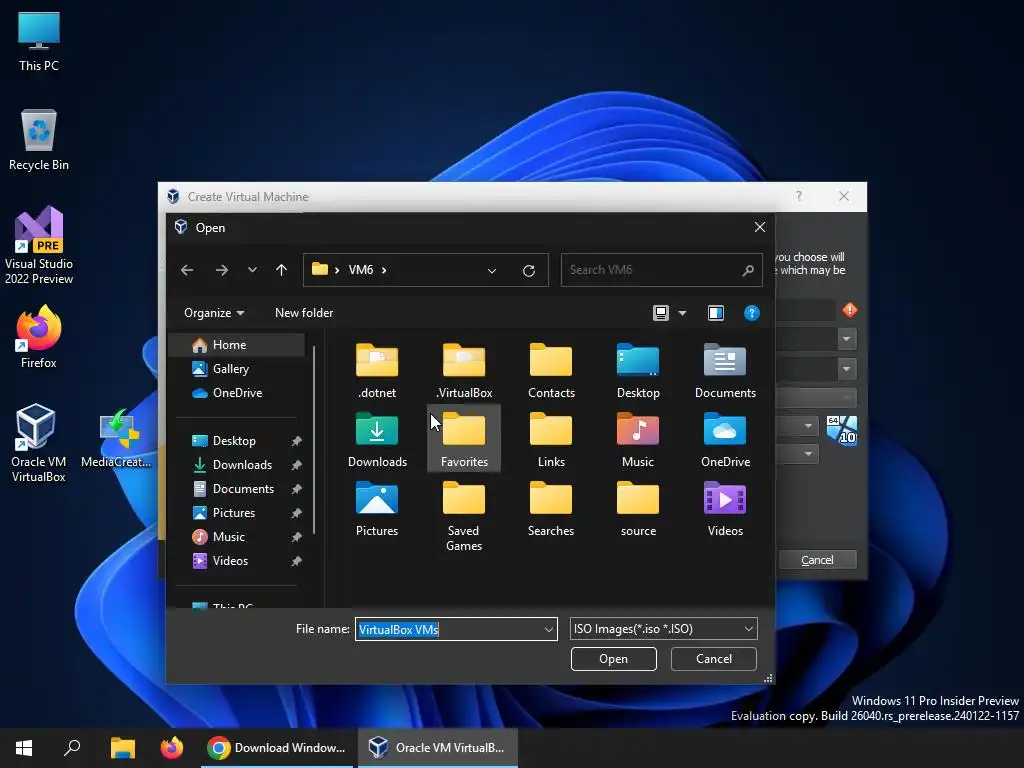Click help button in Create Virtual Machine title bar
Screen dimensions: 1024x768
pos(799,196)
